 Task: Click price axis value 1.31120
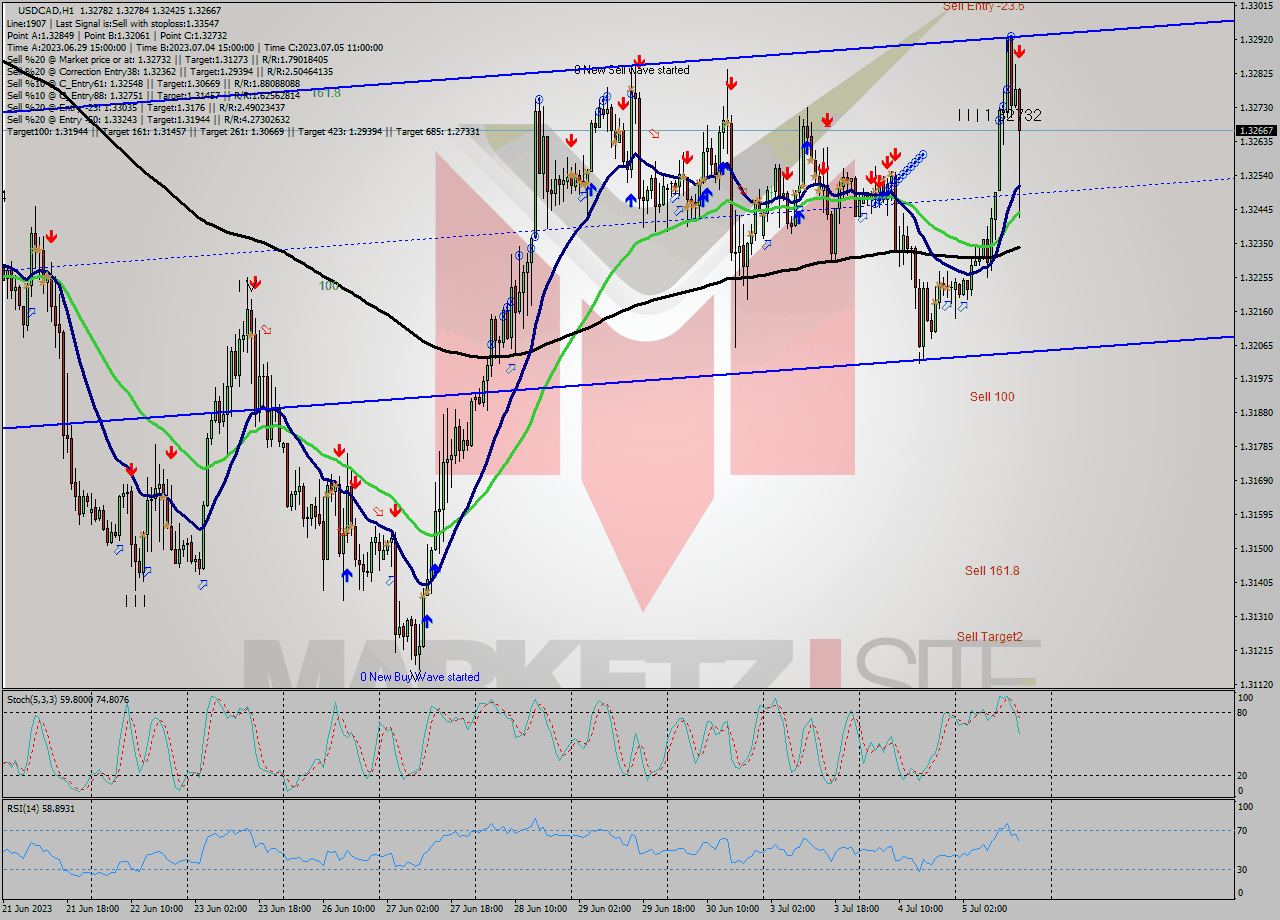point(1256,685)
